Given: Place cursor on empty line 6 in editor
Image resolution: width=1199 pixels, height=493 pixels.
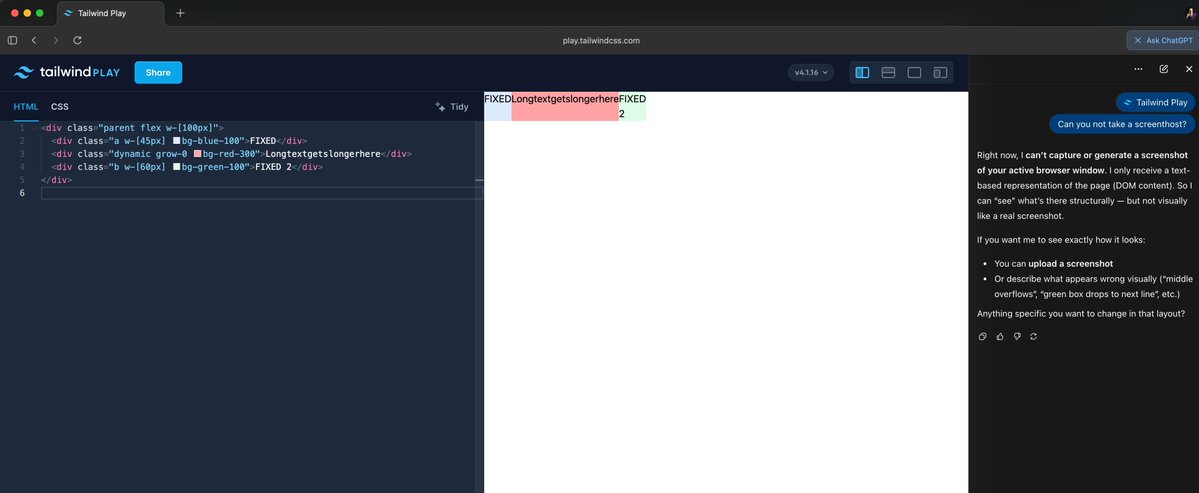Looking at the screenshot, I should click(262, 193).
